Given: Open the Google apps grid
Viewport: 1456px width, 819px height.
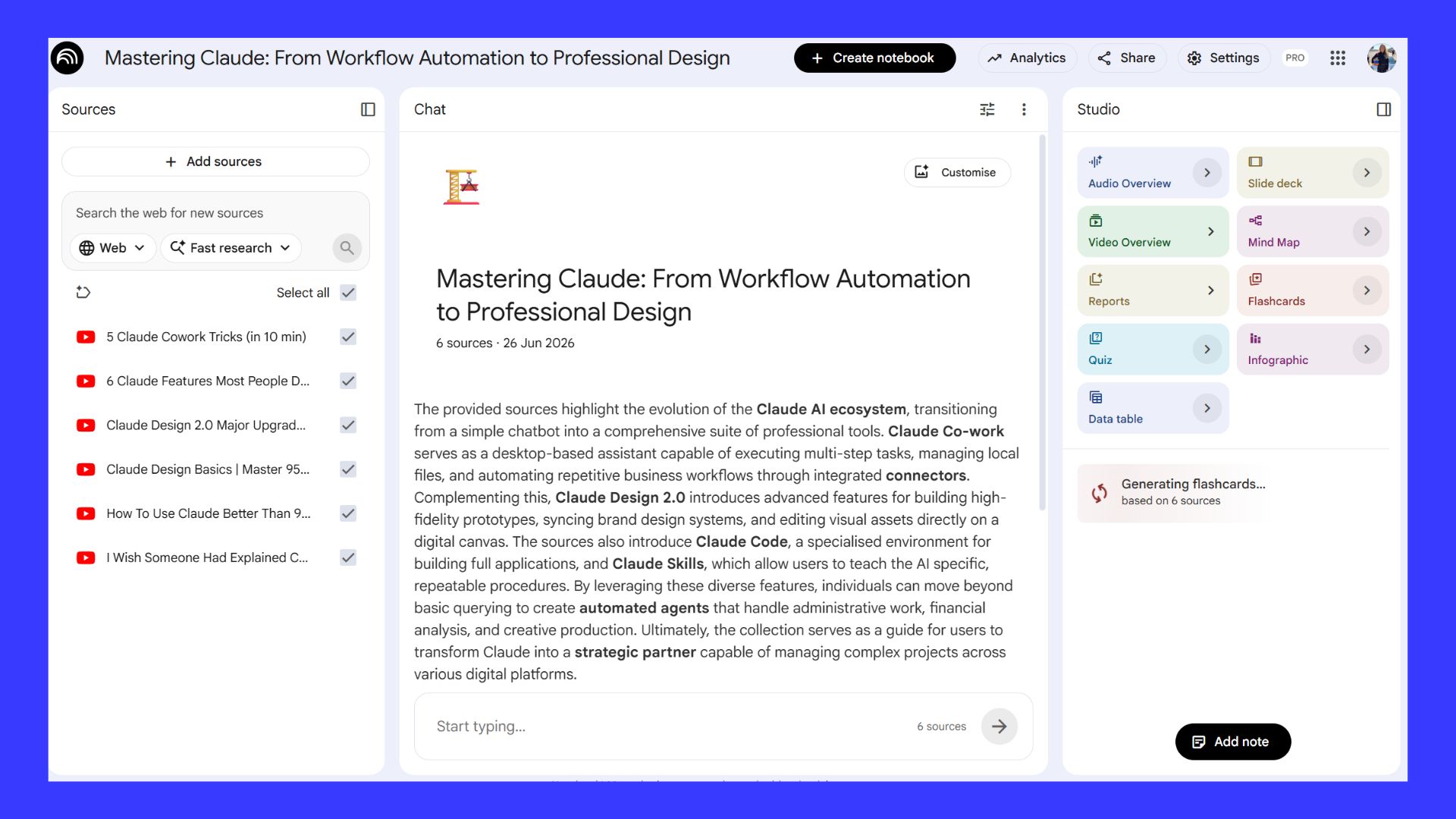Looking at the screenshot, I should tap(1338, 58).
